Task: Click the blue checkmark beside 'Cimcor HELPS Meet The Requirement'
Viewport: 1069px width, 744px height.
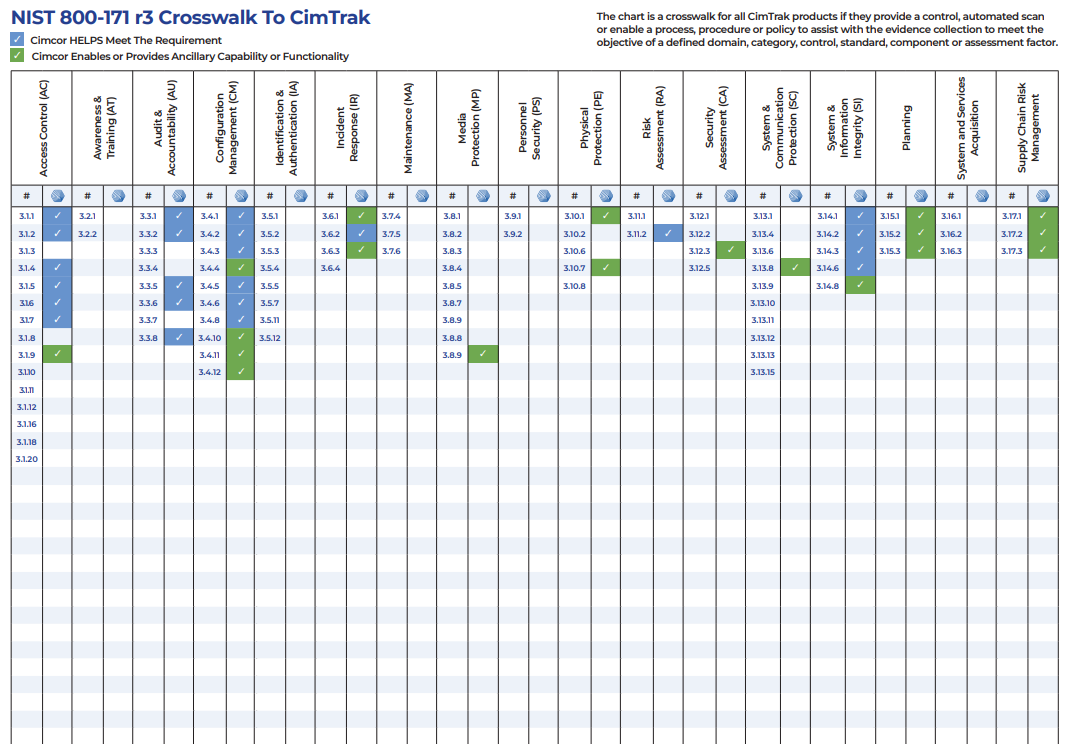Action: [x=18, y=40]
